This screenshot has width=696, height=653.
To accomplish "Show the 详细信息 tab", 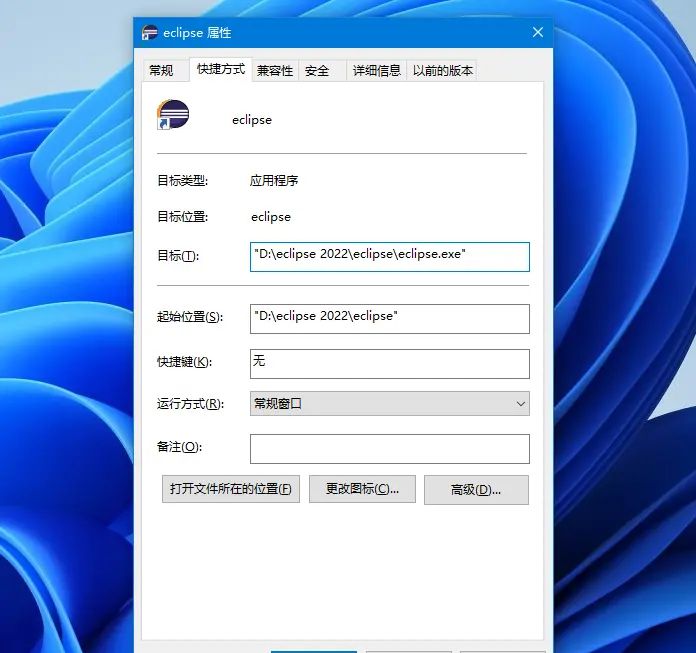I will (377, 70).
